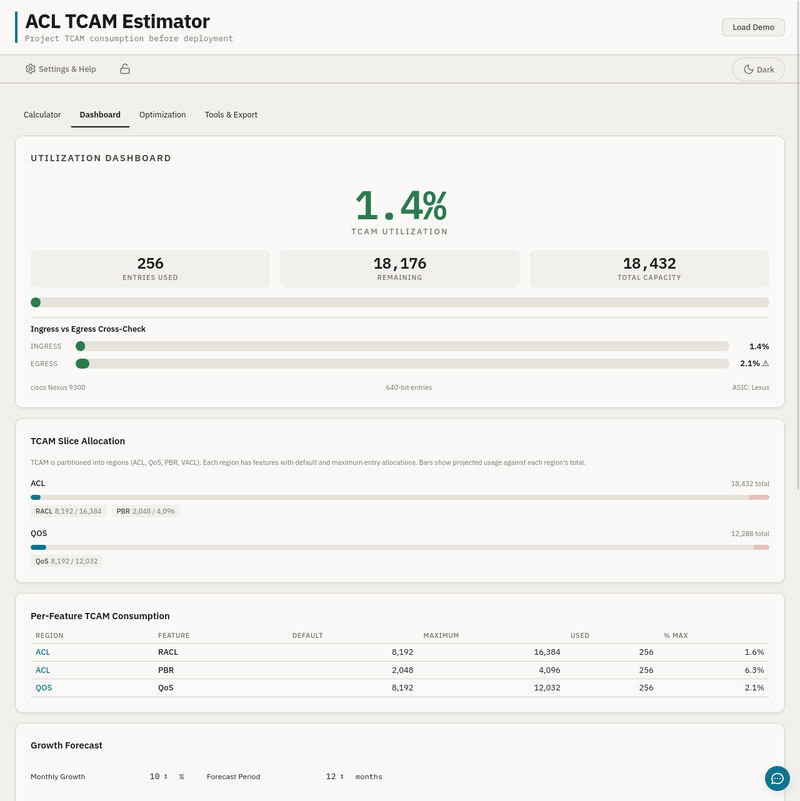Click the cisco Nexus 9300 label
The image size is (800, 801).
pos(58,387)
